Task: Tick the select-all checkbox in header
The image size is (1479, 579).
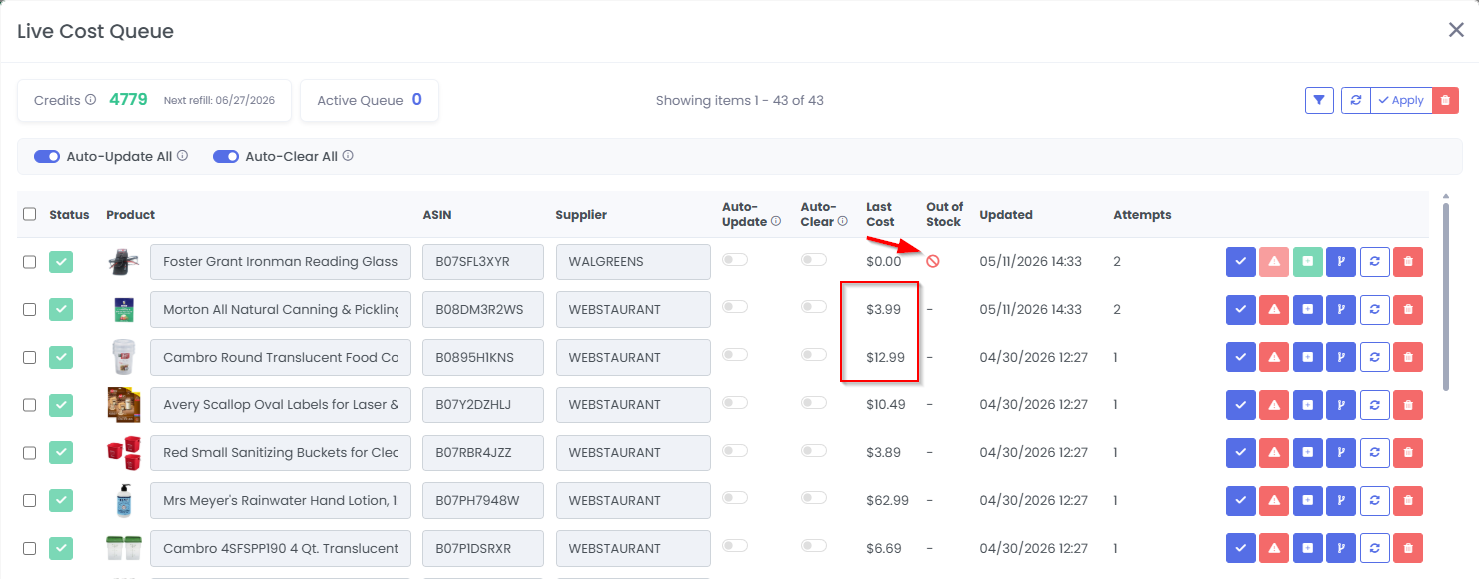Action: (29, 214)
